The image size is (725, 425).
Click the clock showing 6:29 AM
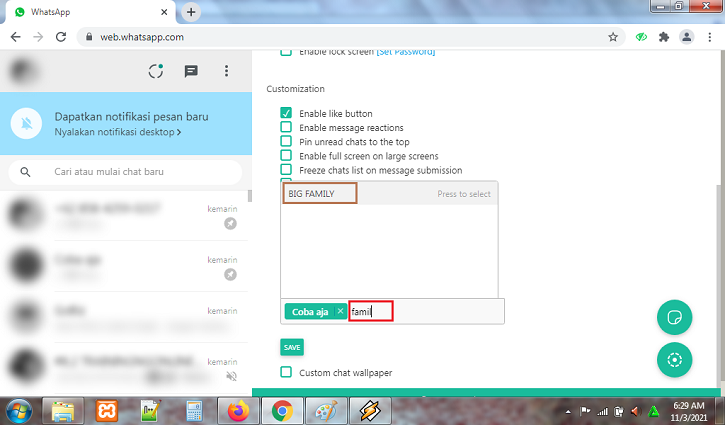(x=688, y=411)
